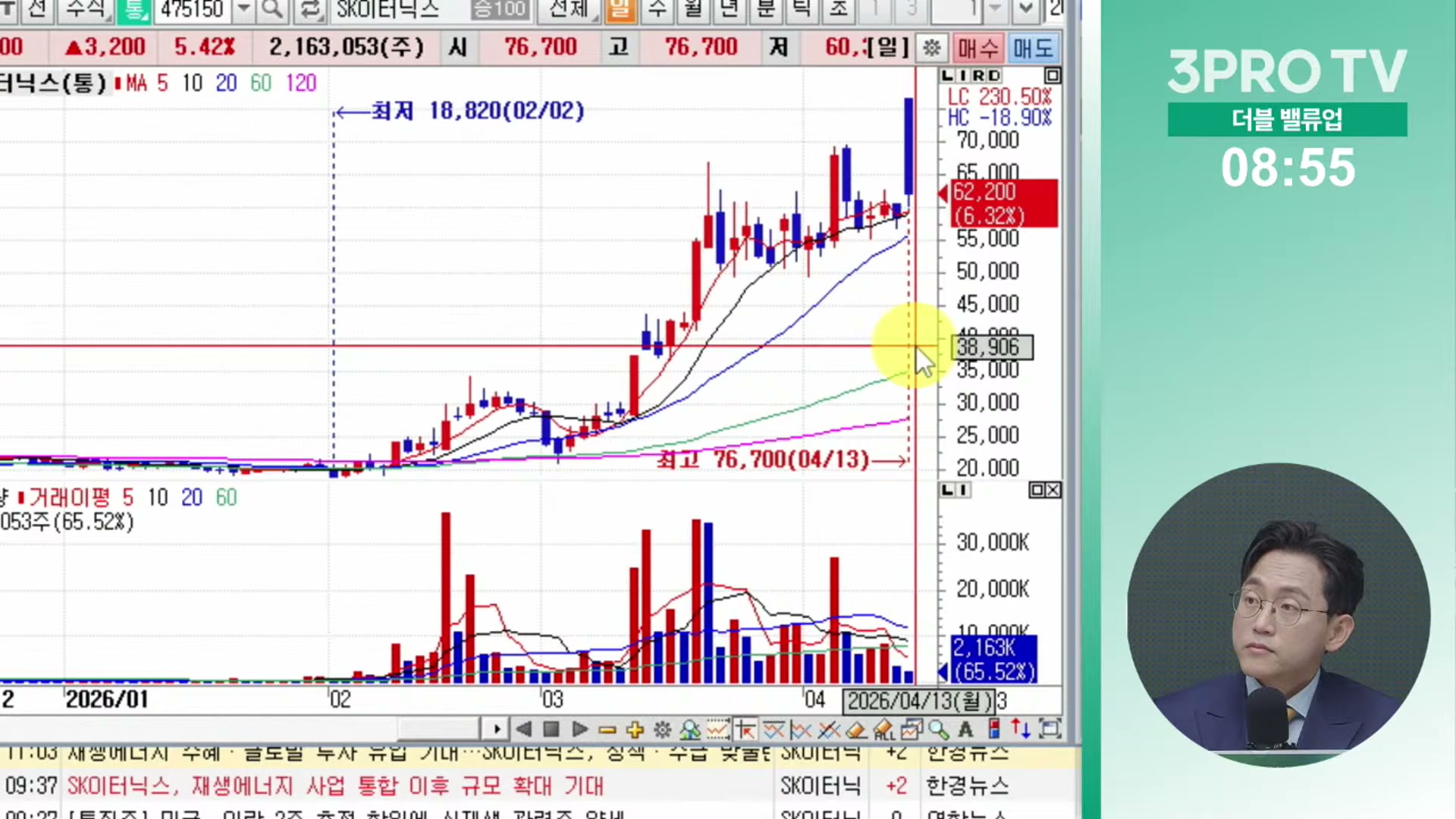Expand the chevron dropdown at top right
1456x819 pixels.
pyautogui.click(x=1025, y=10)
